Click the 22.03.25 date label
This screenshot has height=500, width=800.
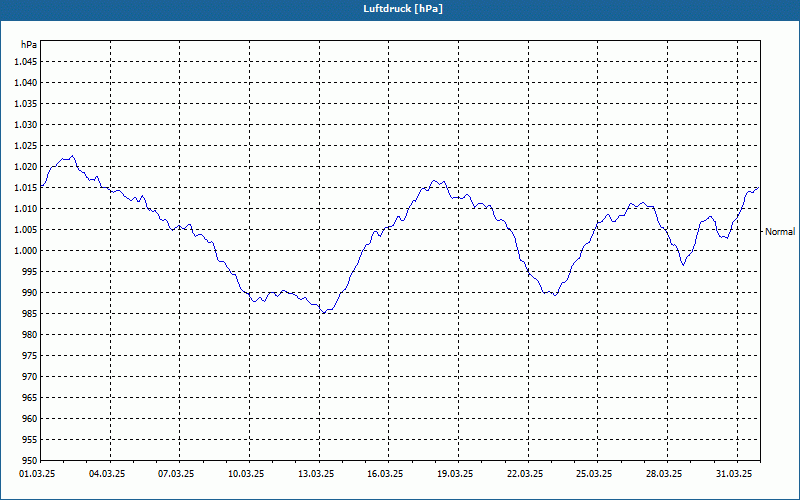(524, 474)
